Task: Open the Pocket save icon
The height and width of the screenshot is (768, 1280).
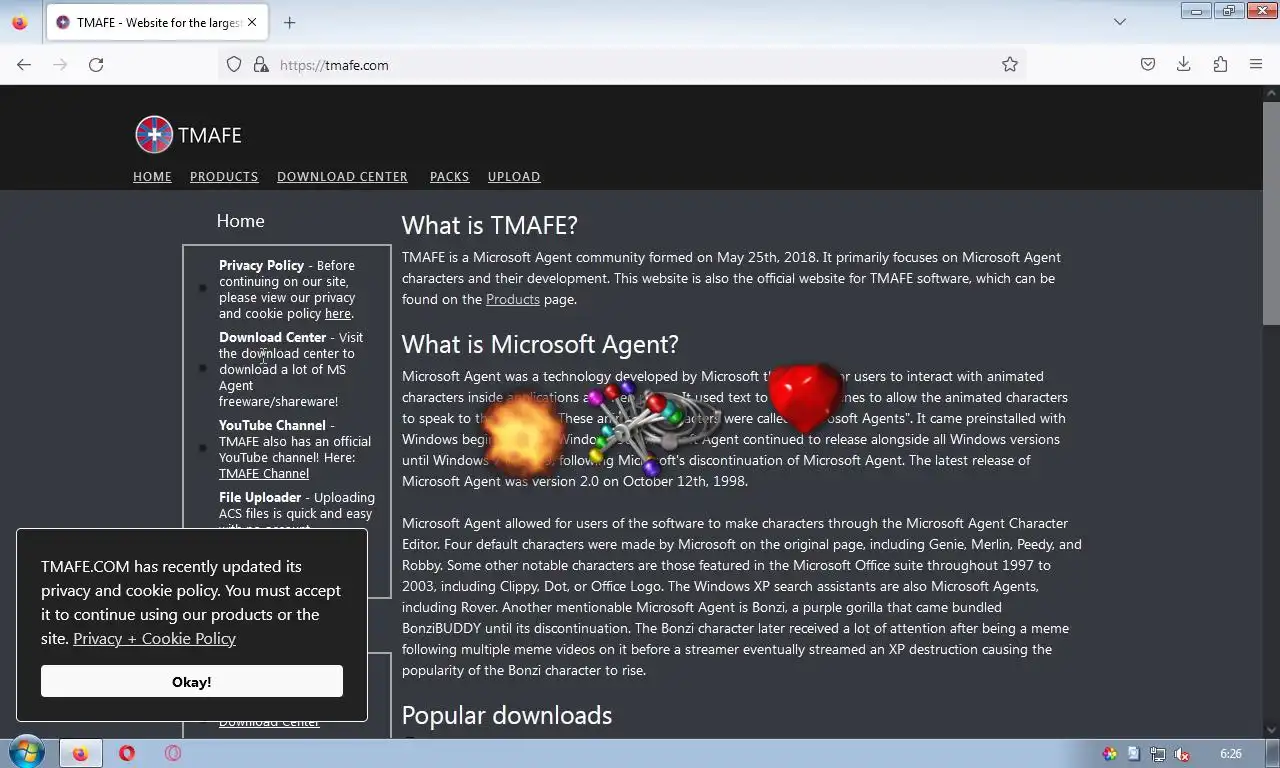Action: coord(1148,65)
